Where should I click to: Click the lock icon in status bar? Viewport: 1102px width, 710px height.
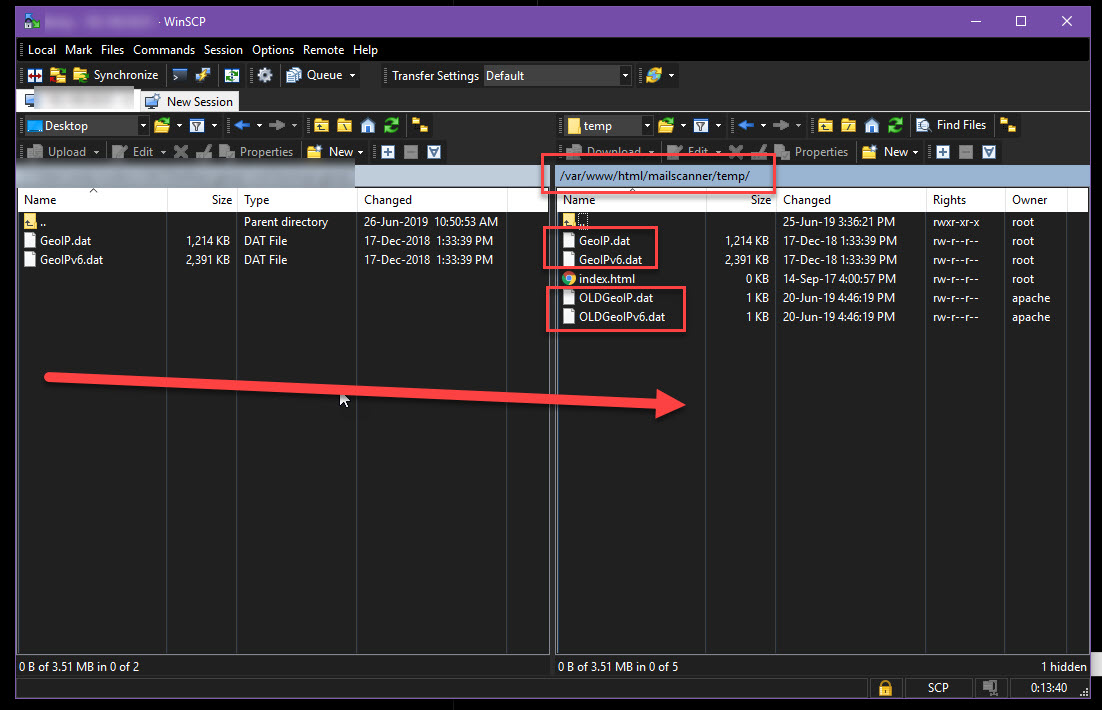[x=885, y=688]
